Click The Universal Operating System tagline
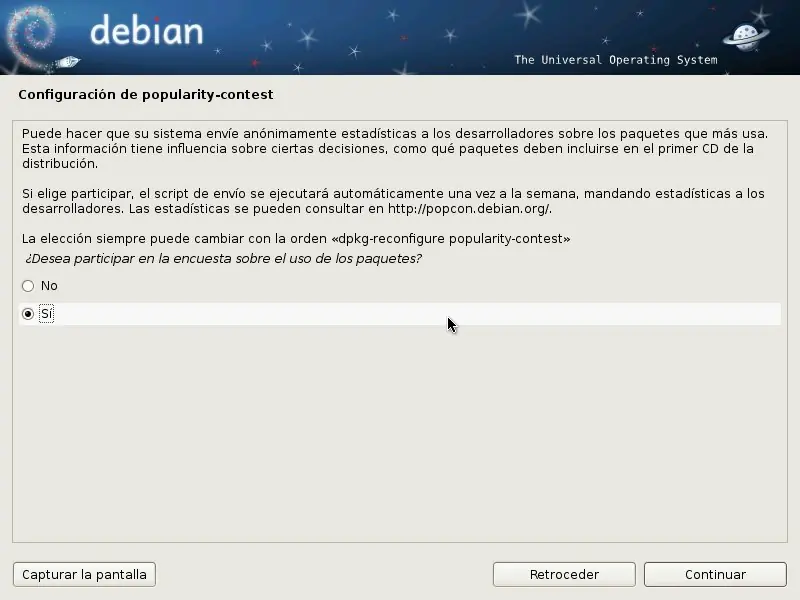The width and height of the screenshot is (800, 600). 617,60
